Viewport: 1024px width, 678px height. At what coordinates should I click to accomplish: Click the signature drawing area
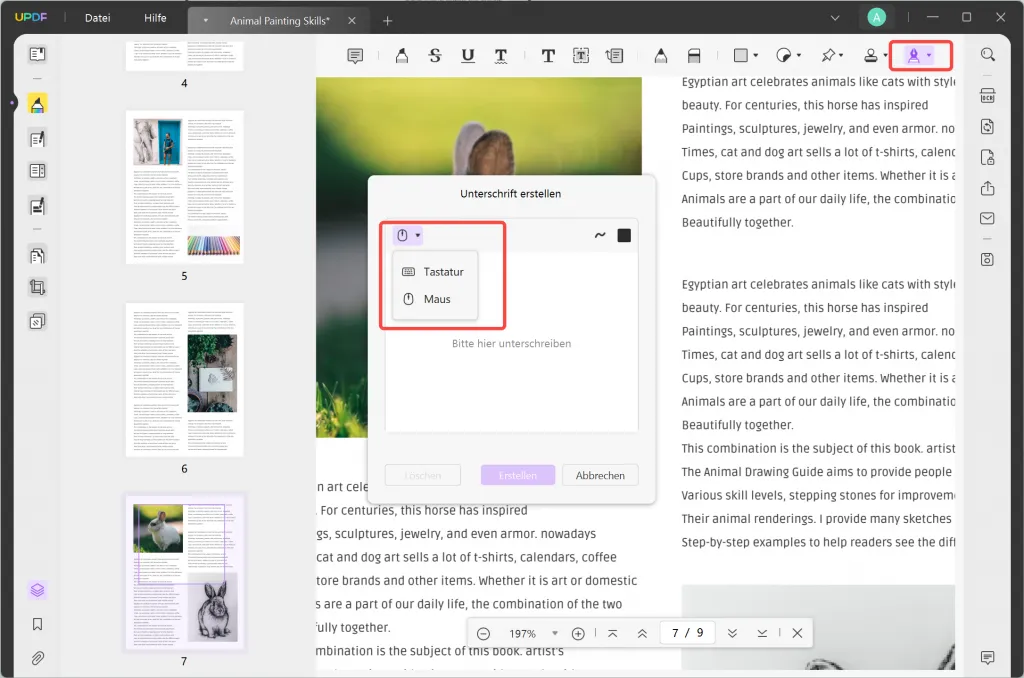point(511,342)
